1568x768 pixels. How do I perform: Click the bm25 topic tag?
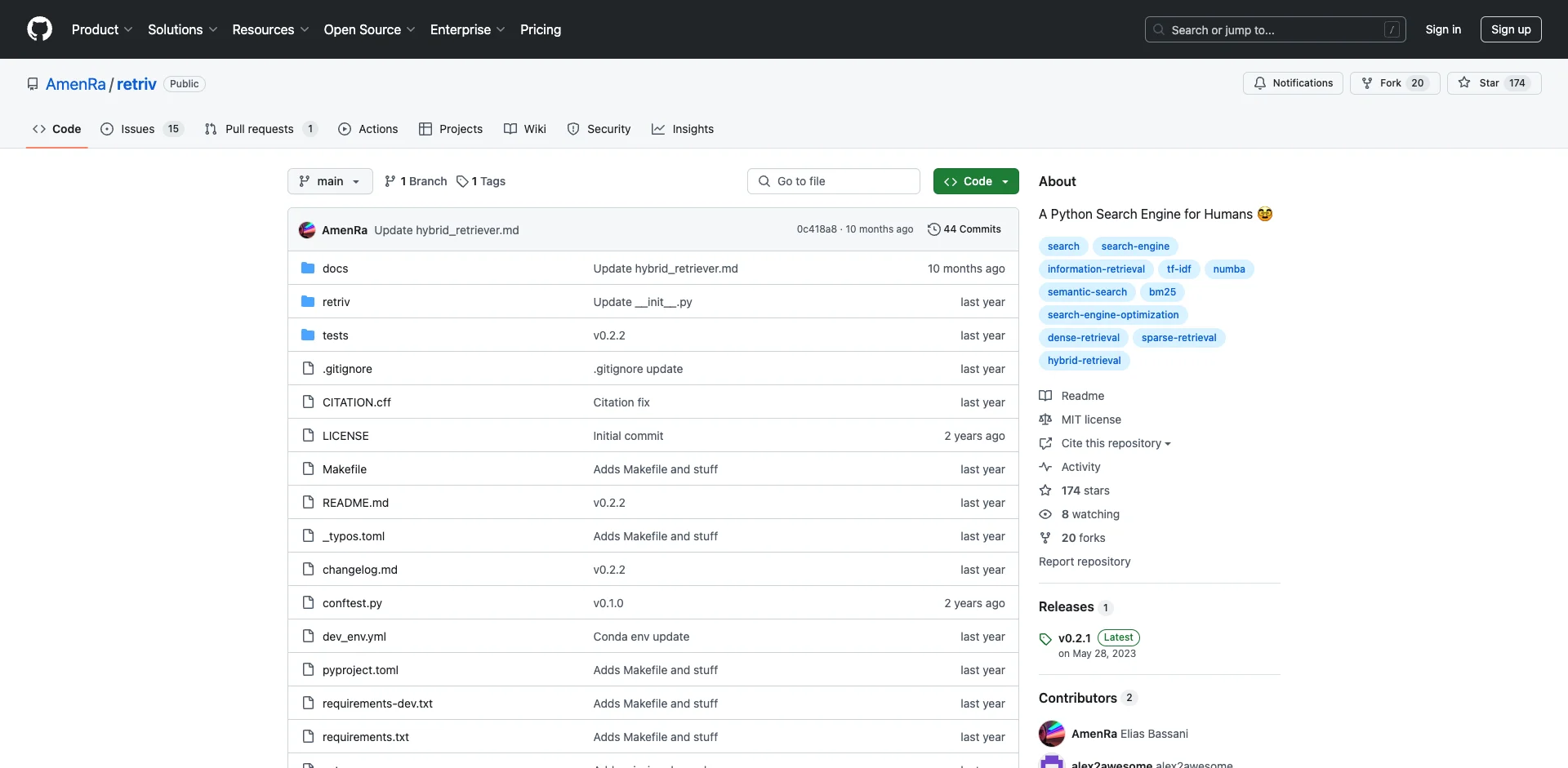coord(1162,292)
